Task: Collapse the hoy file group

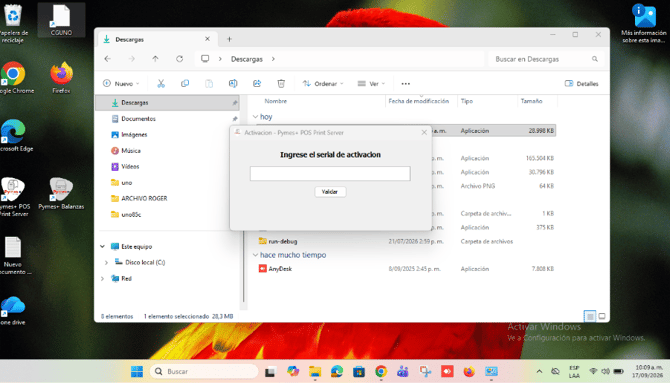Action: tap(255, 117)
